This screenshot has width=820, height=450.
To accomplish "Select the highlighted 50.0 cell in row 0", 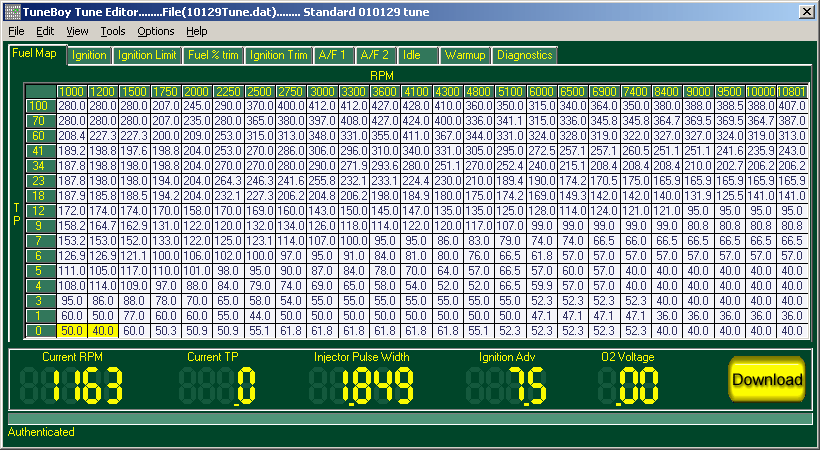I will [x=72, y=331].
